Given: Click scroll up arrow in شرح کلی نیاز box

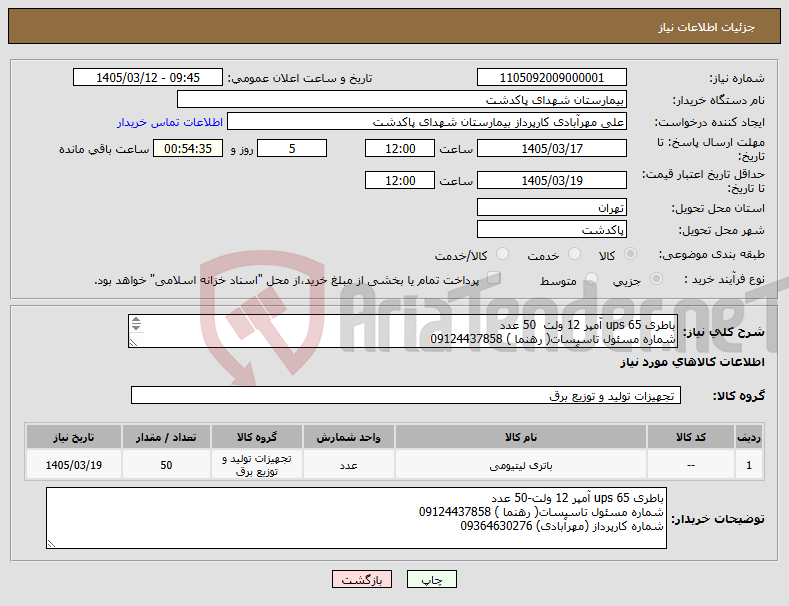Looking at the screenshot, I should click(x=136, y=321).
